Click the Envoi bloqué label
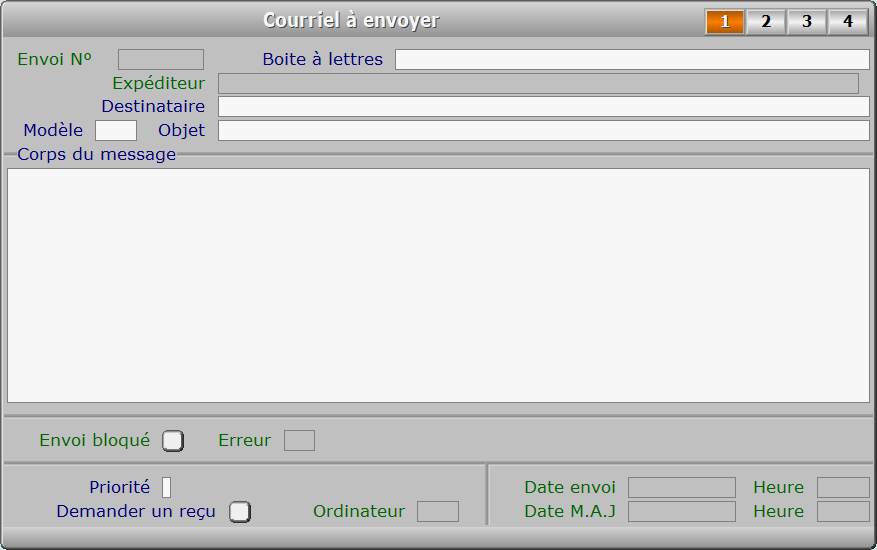 point(95,440)
